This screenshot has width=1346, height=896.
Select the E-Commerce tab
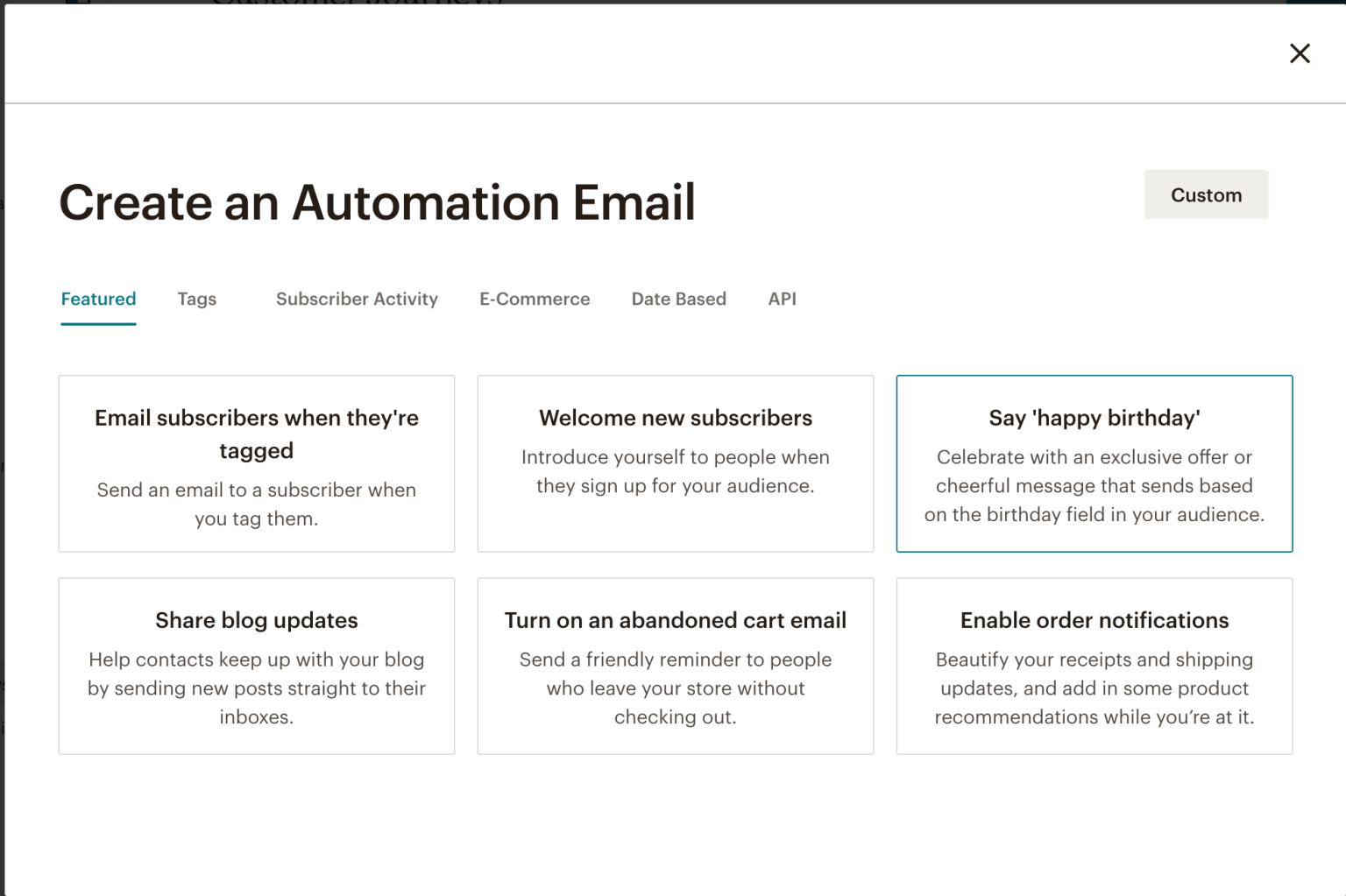[535, 299]
